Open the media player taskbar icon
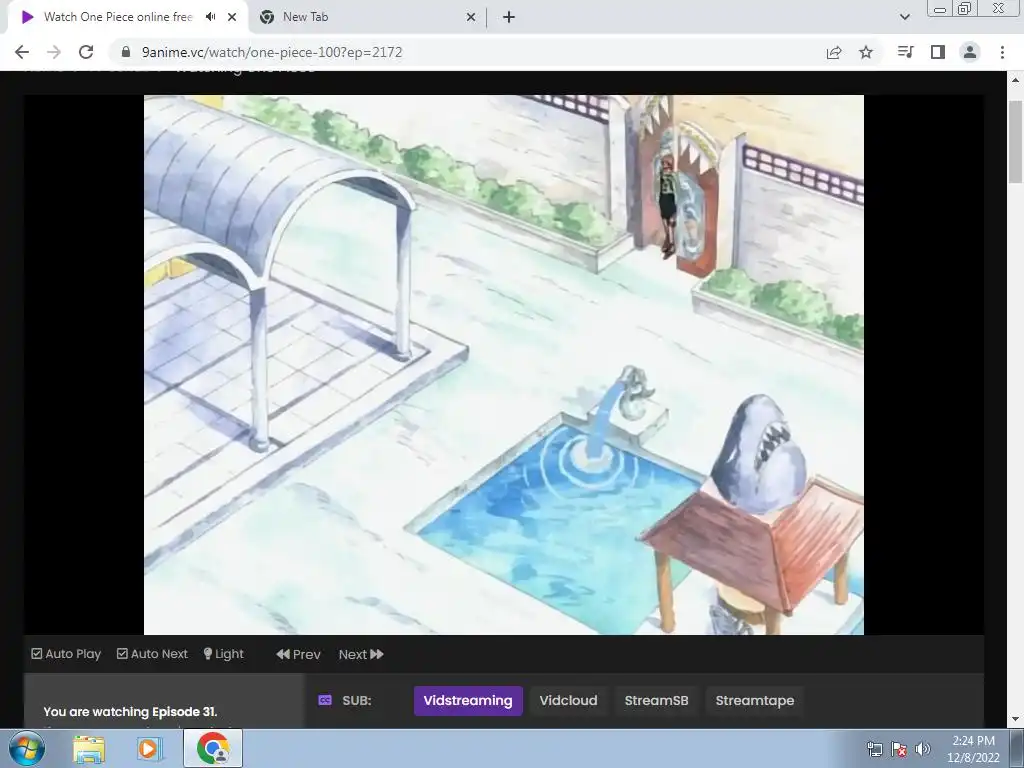The height and width of the screenshot is (768, 1024). click(150, 748)
